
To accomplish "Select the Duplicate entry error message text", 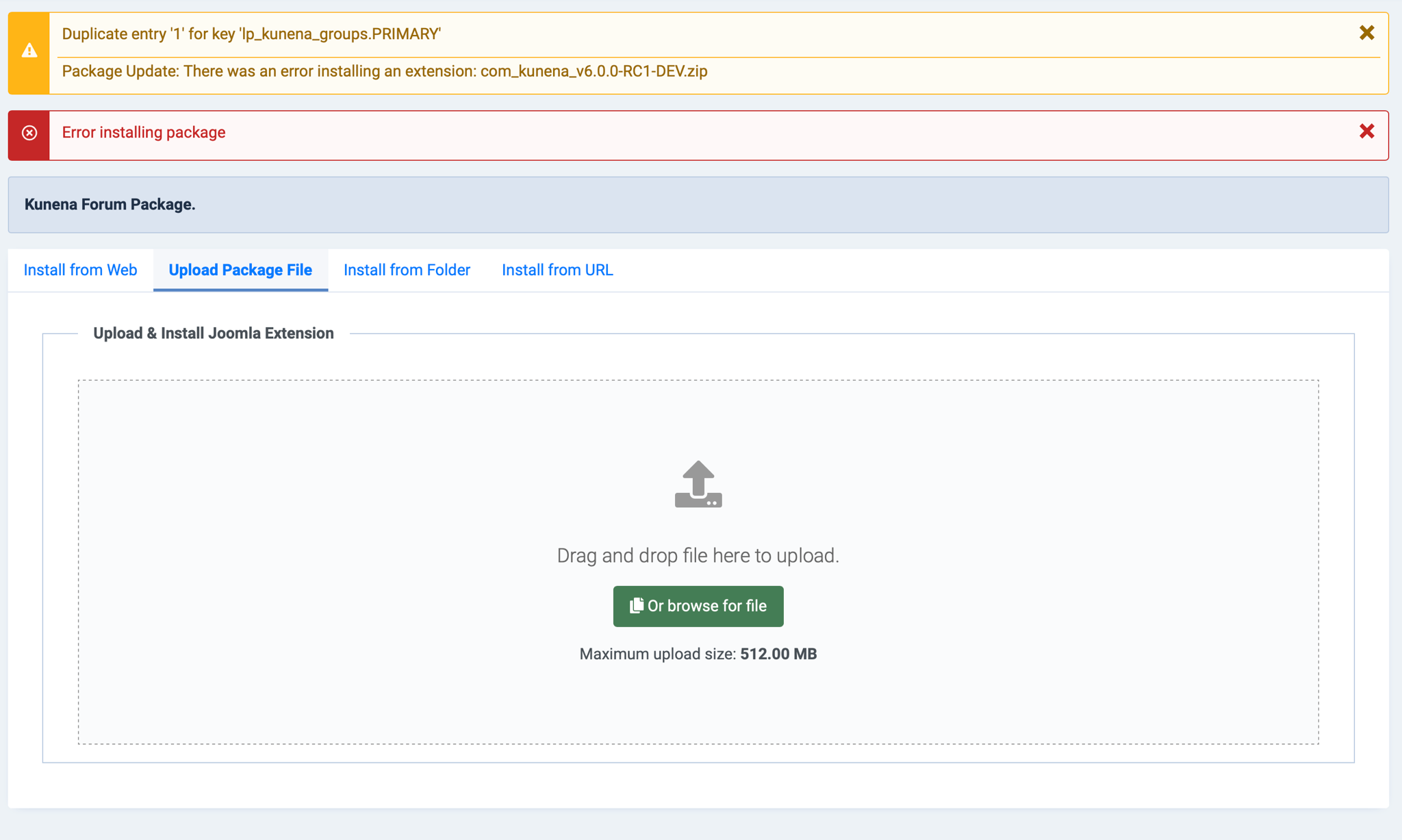I will coord(251,34).
